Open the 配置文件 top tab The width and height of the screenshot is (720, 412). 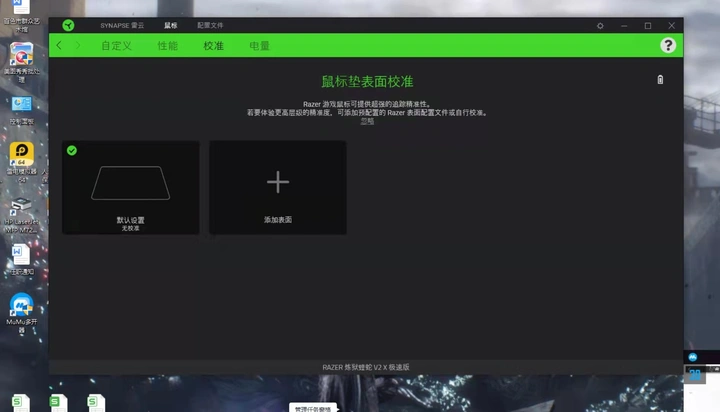(x=210, y=25)
